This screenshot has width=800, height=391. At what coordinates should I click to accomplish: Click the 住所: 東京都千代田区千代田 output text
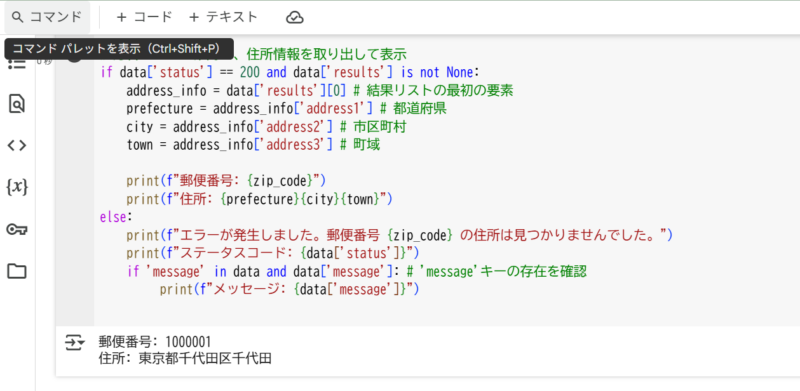(185, 359)
